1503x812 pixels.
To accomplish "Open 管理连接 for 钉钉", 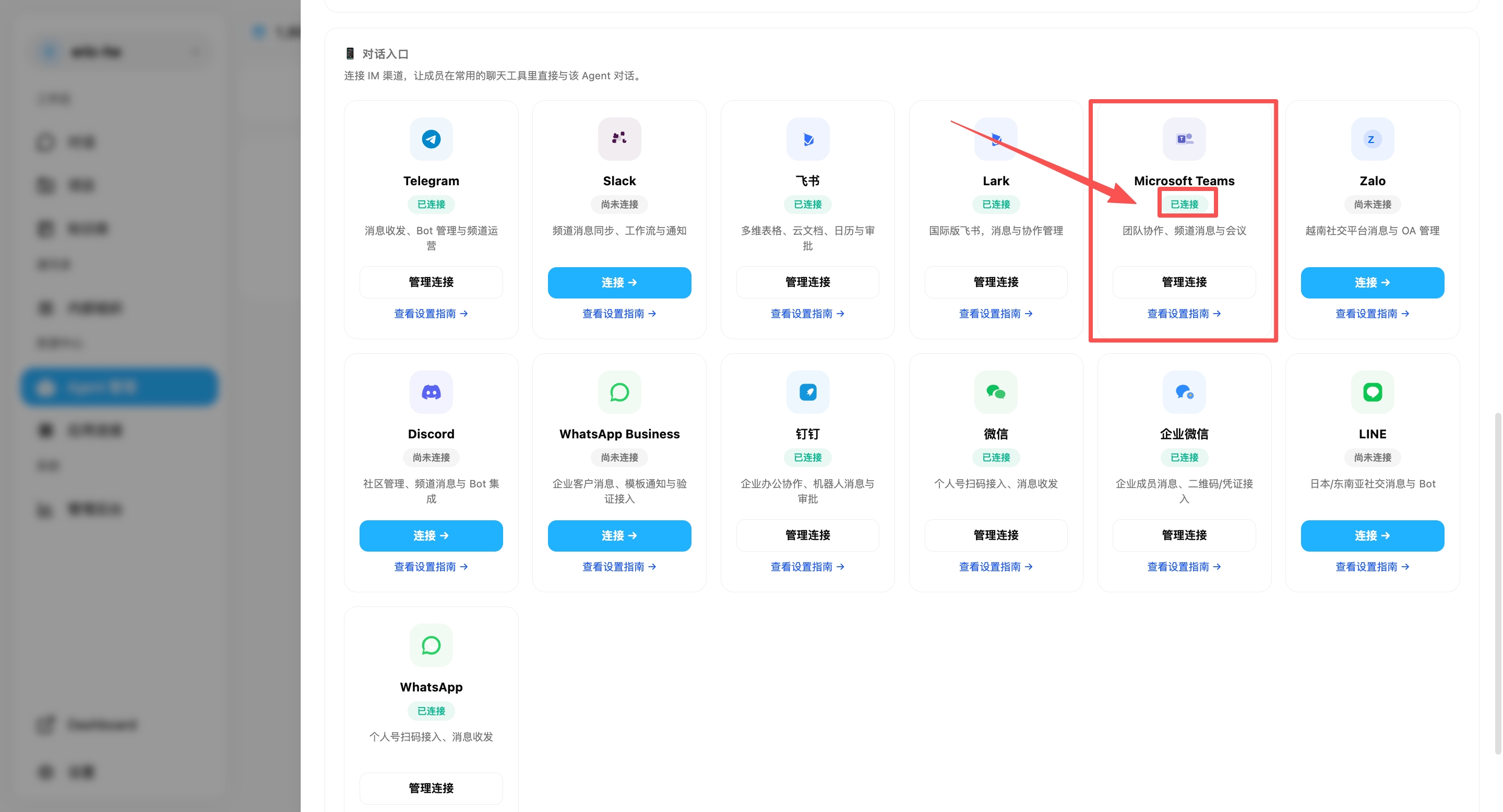I will point(807,535).
